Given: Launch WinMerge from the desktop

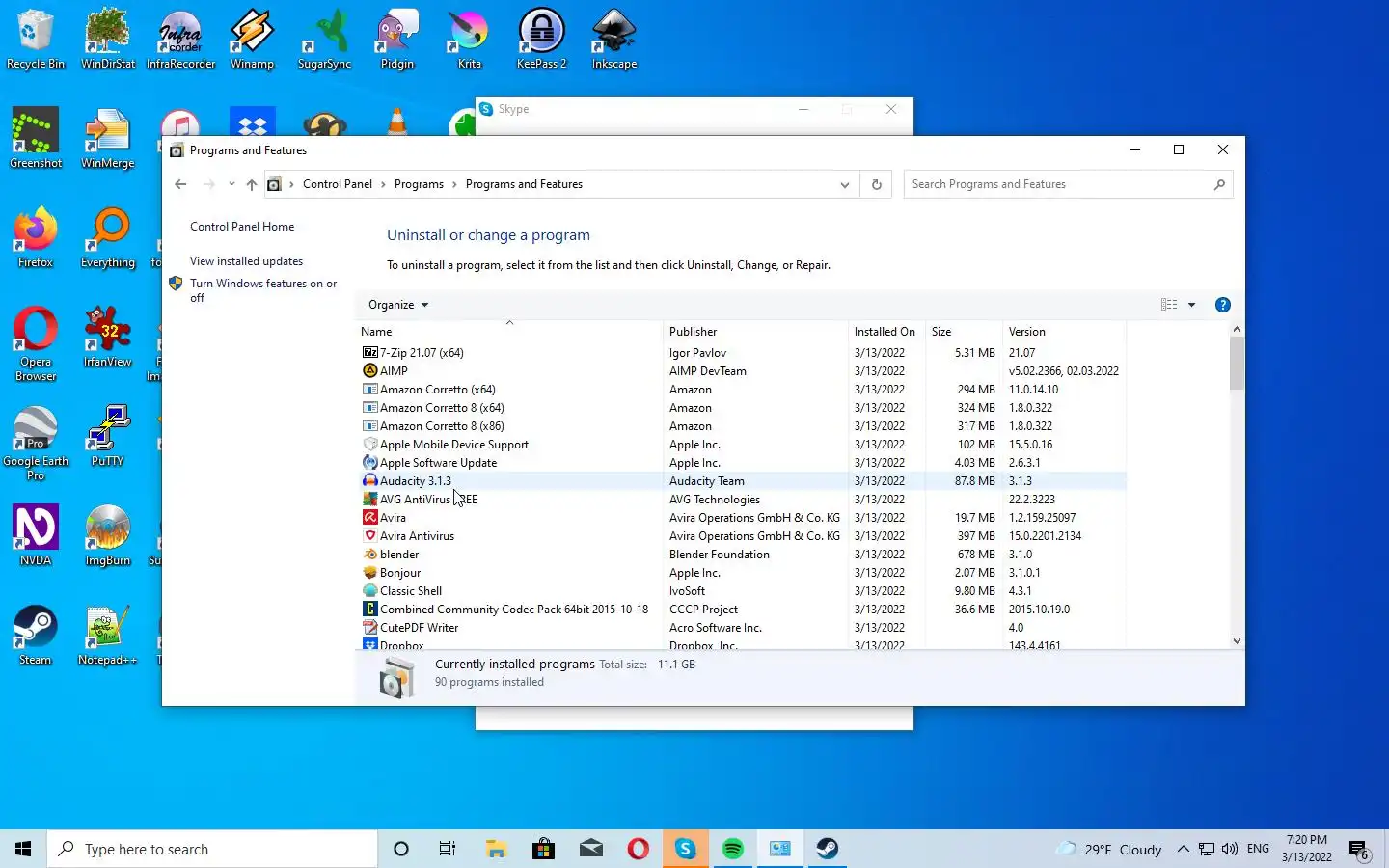Looking at the screenshot, I should coord(108,139).
